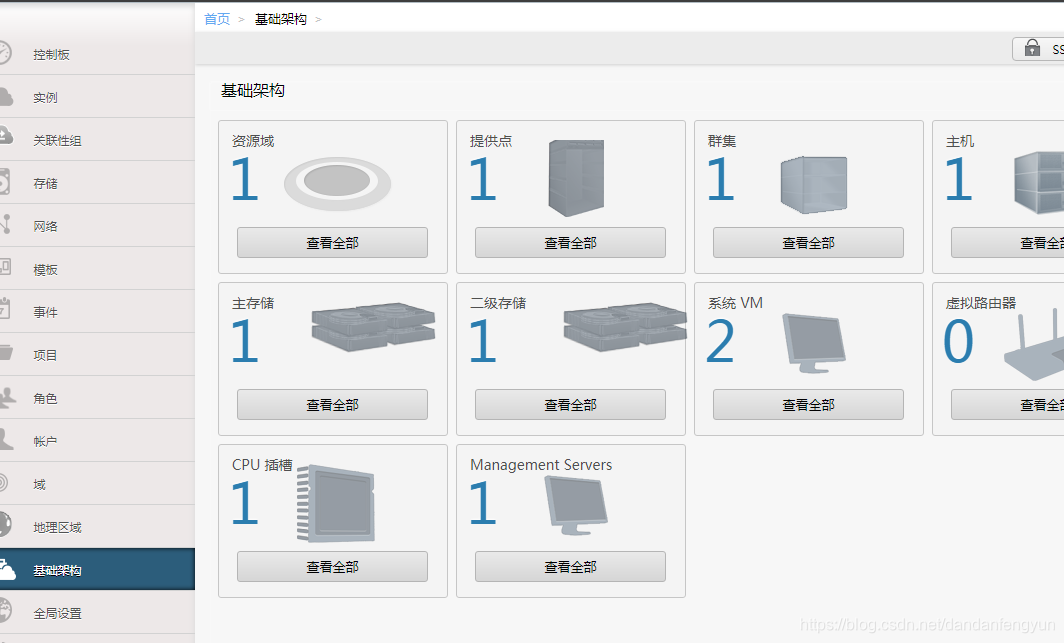Click the 二级存储 disk stack icon

pyautogui.click(x=625, y=327)
